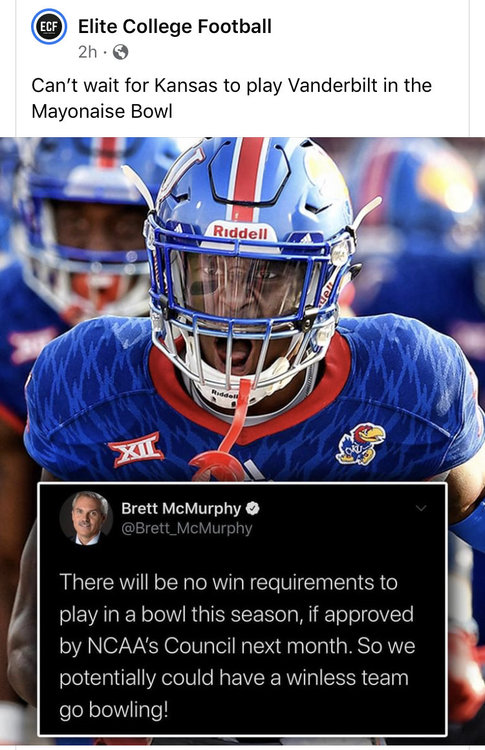Viewport: 485px width, 750px height.
Task: Open the Kansas player photo
Action: point(242,311)
